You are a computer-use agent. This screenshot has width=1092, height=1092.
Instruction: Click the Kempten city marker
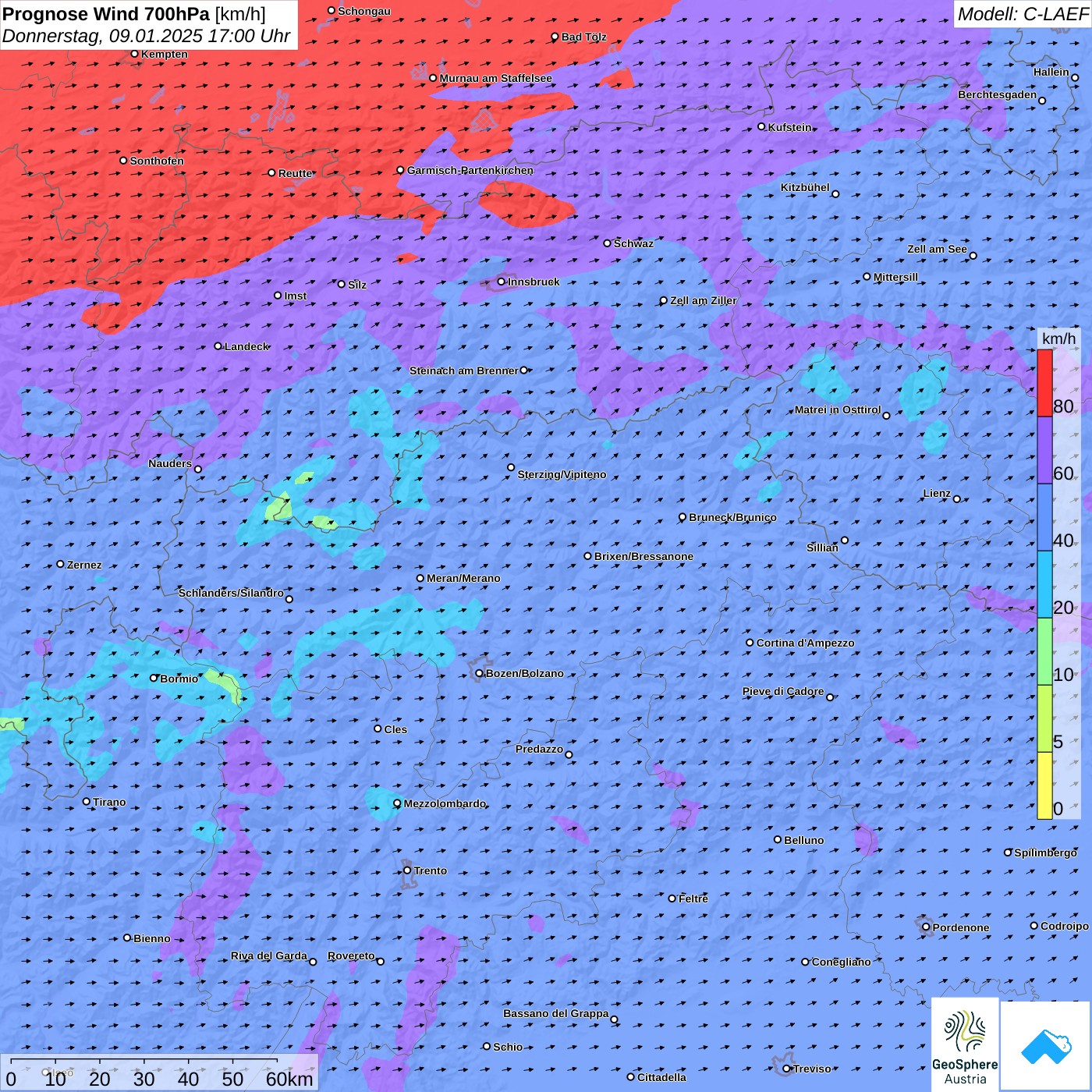pos(135,54)
